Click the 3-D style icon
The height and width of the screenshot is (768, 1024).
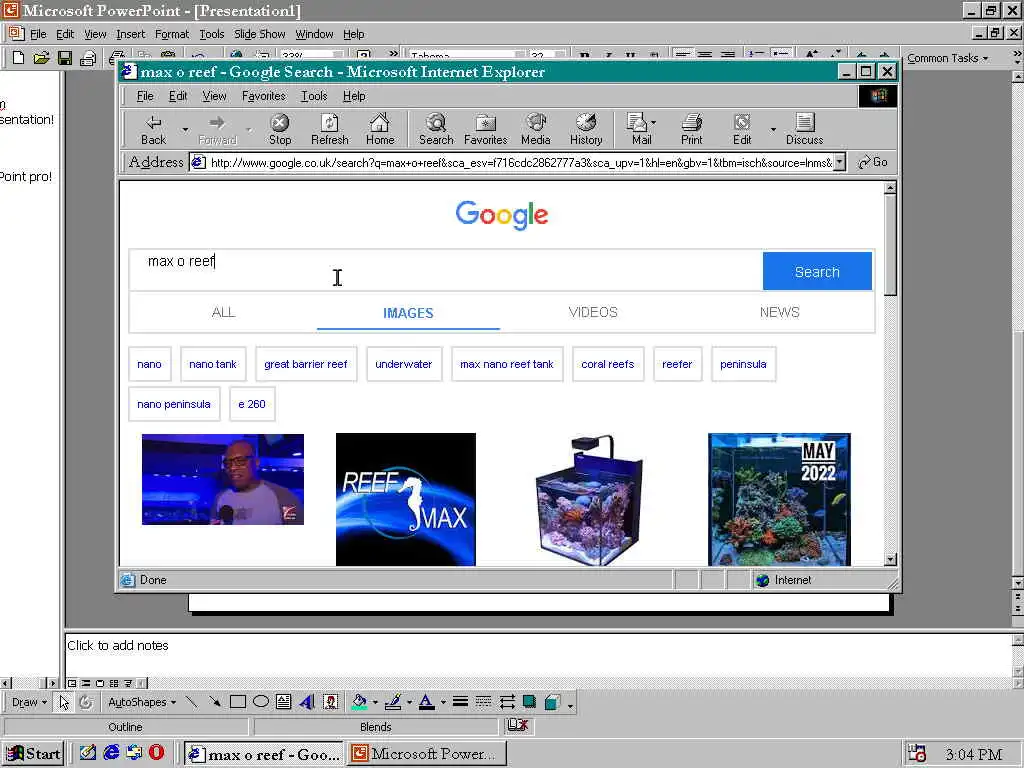point(552,702)
